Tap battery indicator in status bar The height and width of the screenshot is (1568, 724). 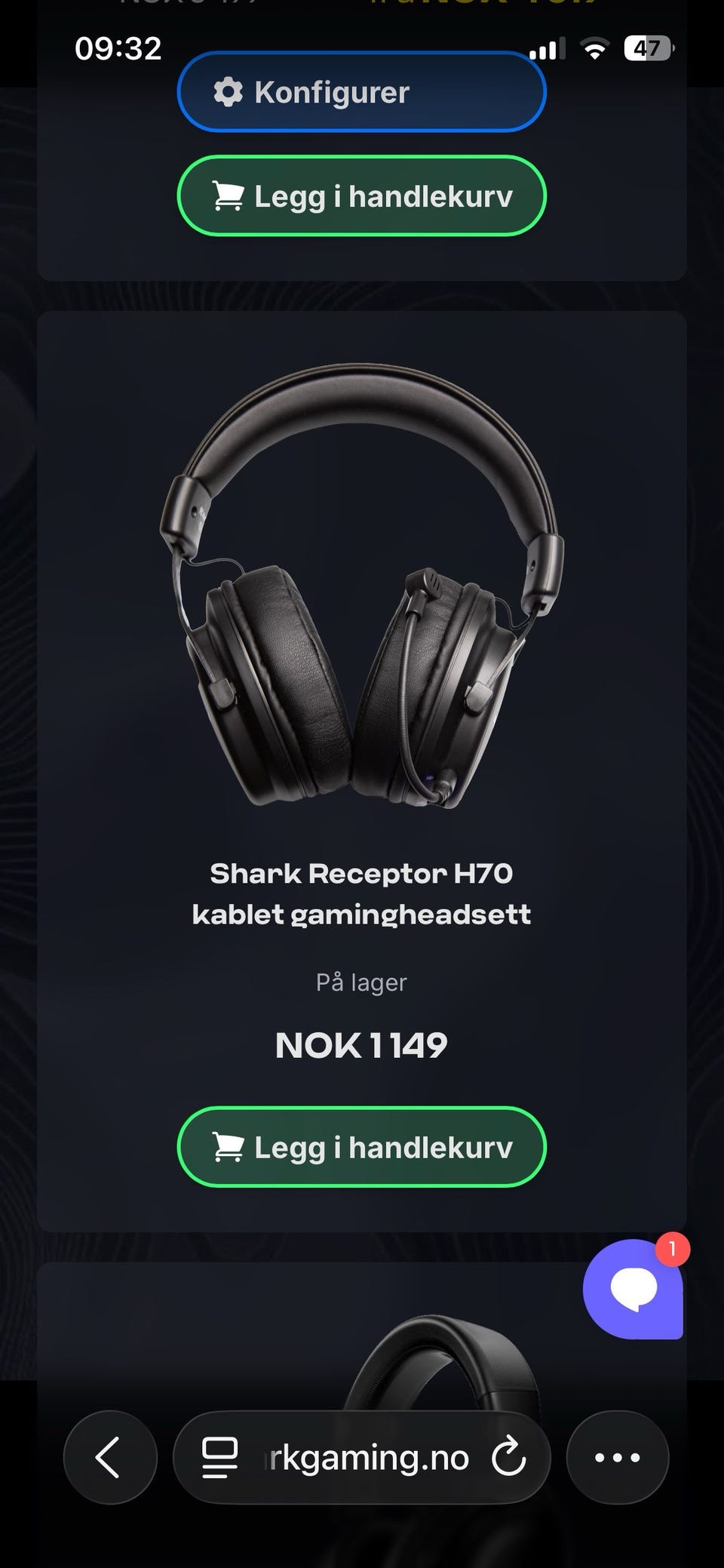[x=649, y=49]
